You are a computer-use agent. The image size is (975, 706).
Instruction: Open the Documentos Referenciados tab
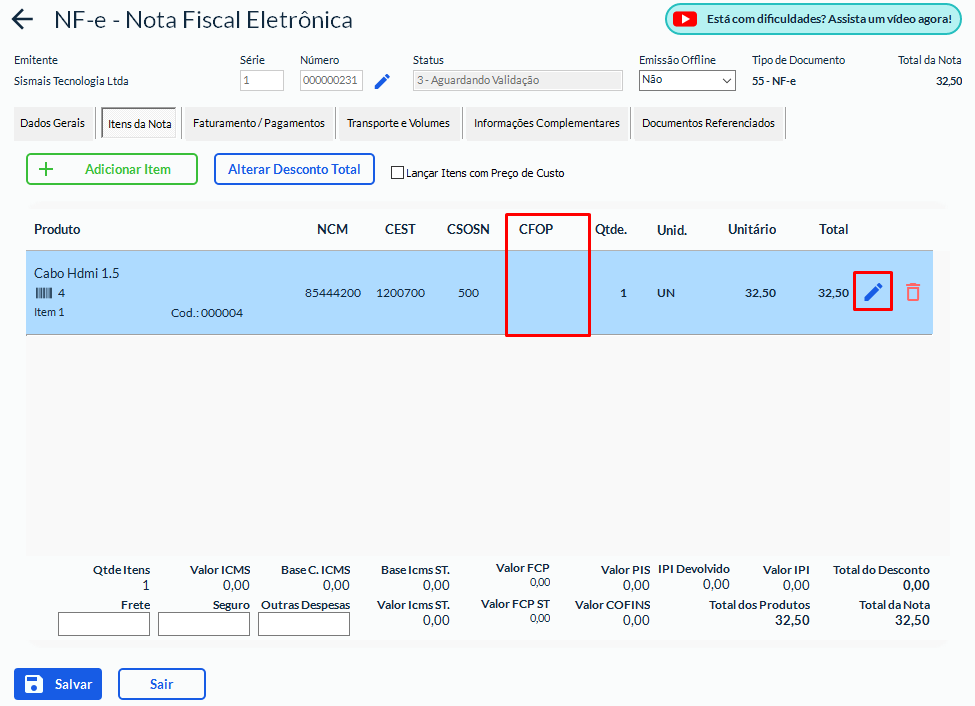click(708, 123)
